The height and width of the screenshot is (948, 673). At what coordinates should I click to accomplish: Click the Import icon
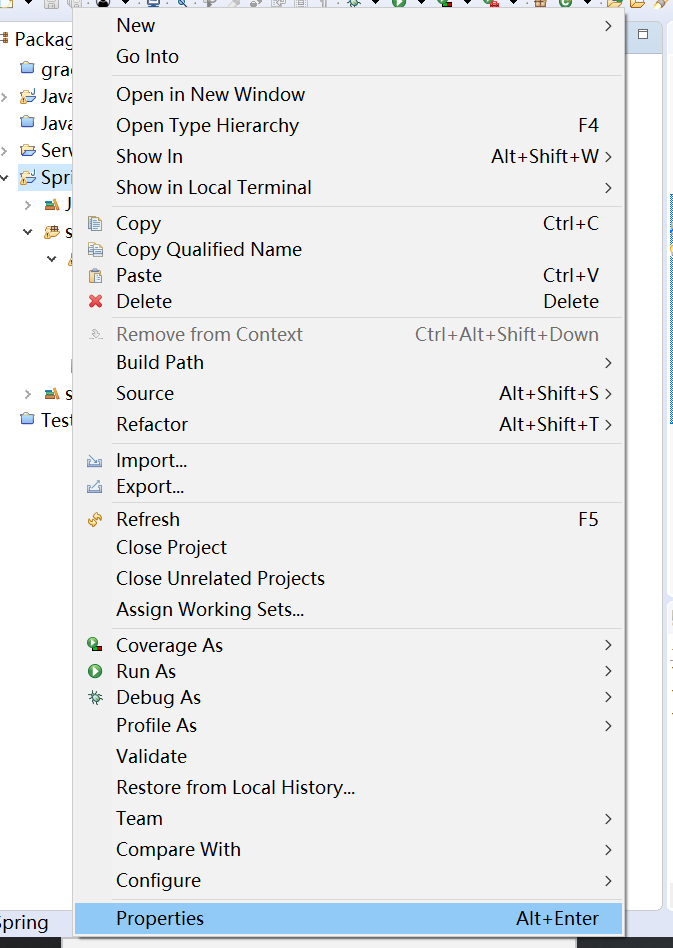click(96, 461)
